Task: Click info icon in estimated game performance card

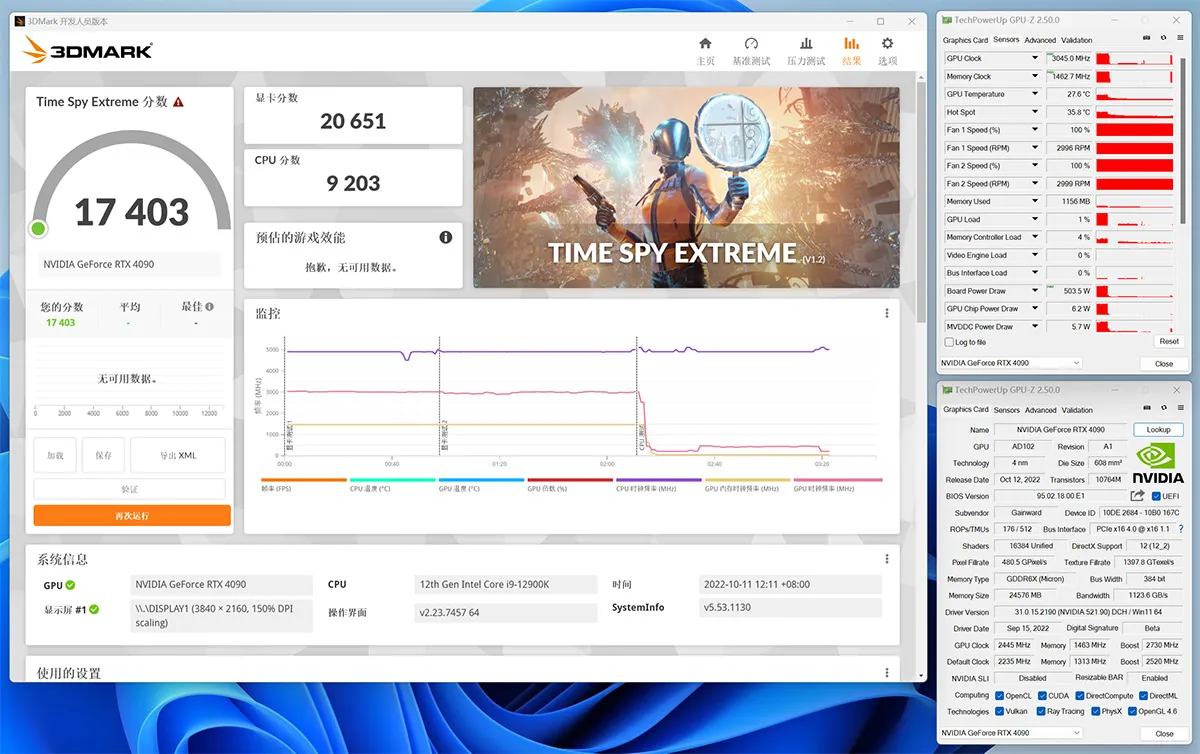Action: 445,238
